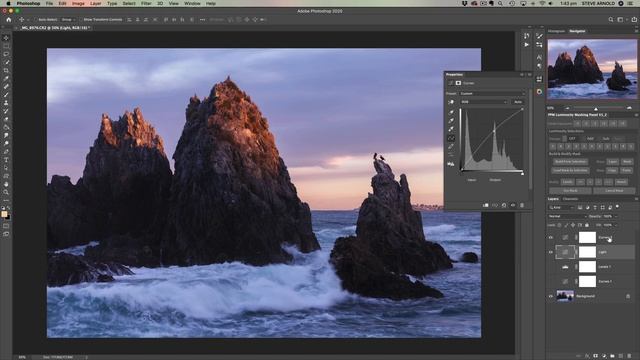The image size is (640, 360).
Task: Select edit-points curve mode icon
Action: coord(451,138)
